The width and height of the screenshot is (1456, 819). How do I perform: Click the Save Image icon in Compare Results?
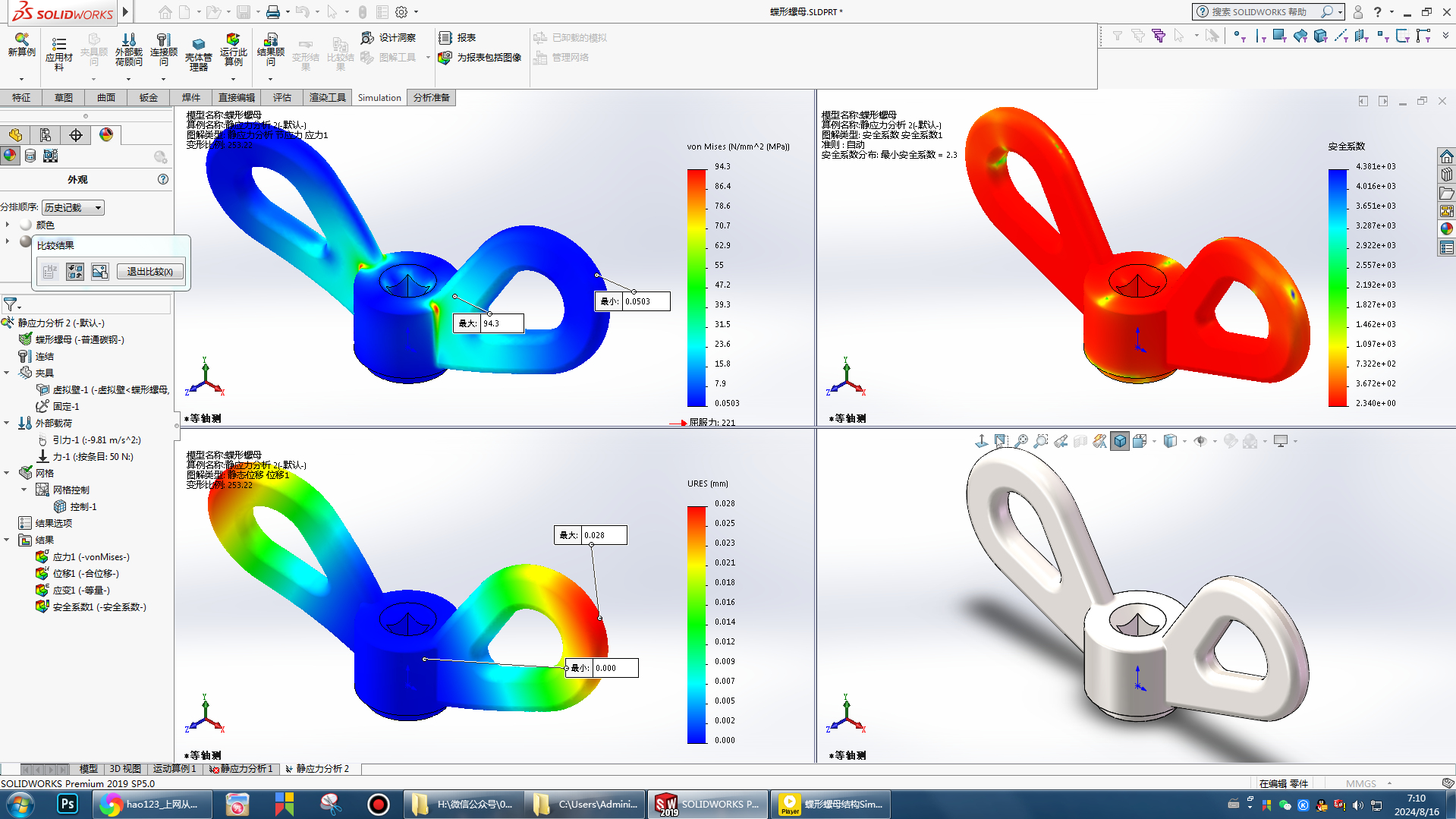click(100, 271)
